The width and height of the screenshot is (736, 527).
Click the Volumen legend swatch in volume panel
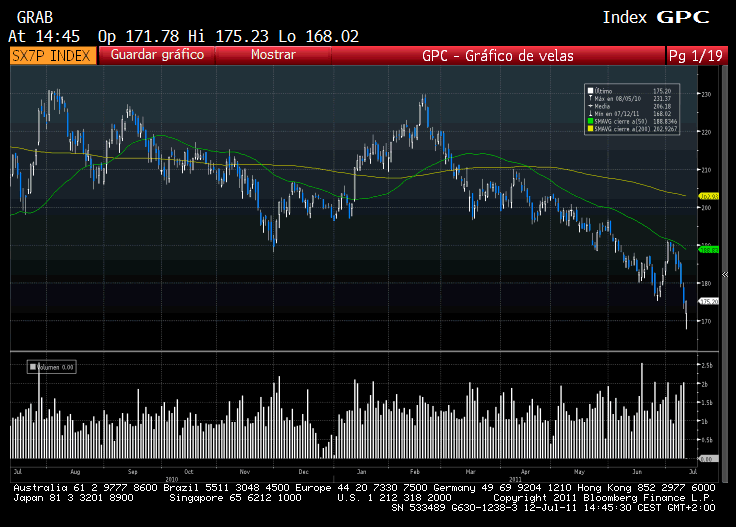click(33, 367)
